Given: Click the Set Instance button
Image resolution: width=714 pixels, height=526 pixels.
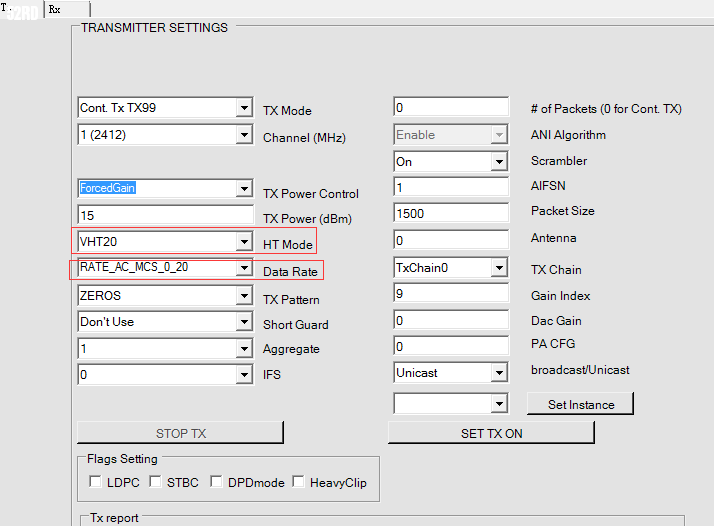Looking at the screenshot, I should (580, 404).
